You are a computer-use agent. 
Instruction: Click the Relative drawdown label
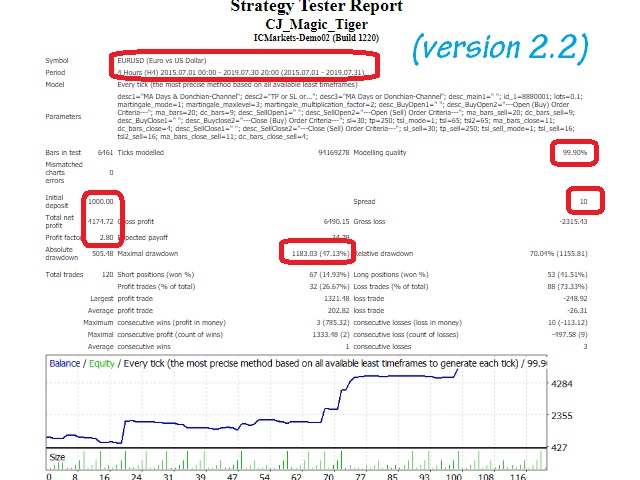click(x=383, y=253)
